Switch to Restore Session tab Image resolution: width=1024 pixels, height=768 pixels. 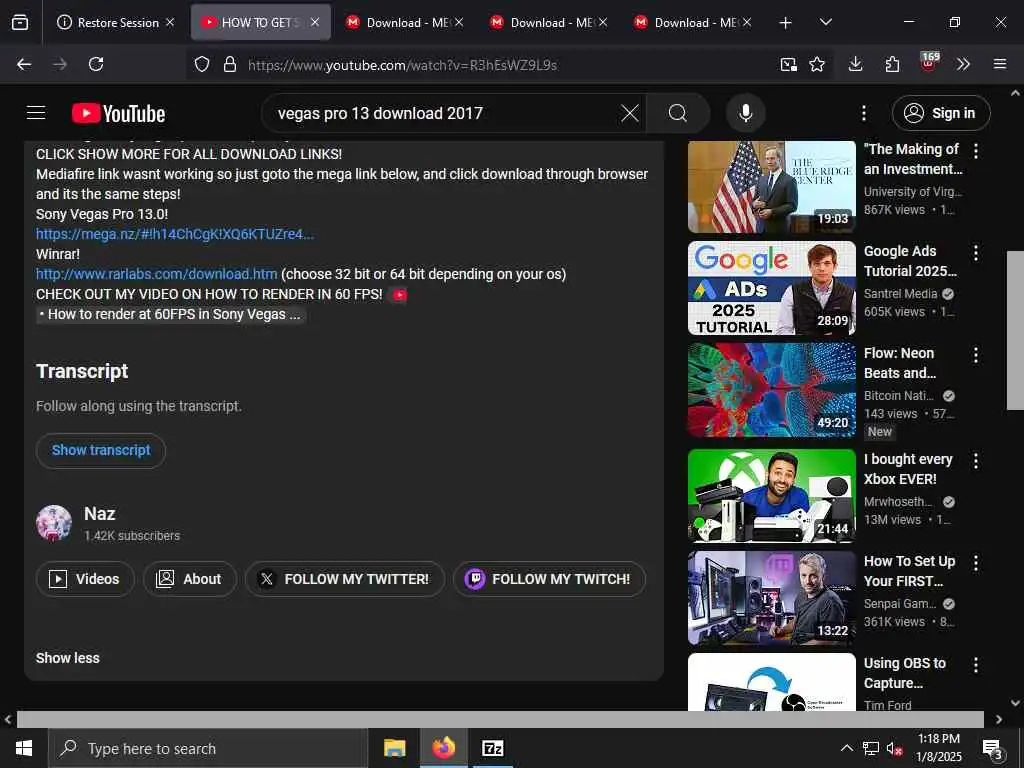click(x=118, y=22)
